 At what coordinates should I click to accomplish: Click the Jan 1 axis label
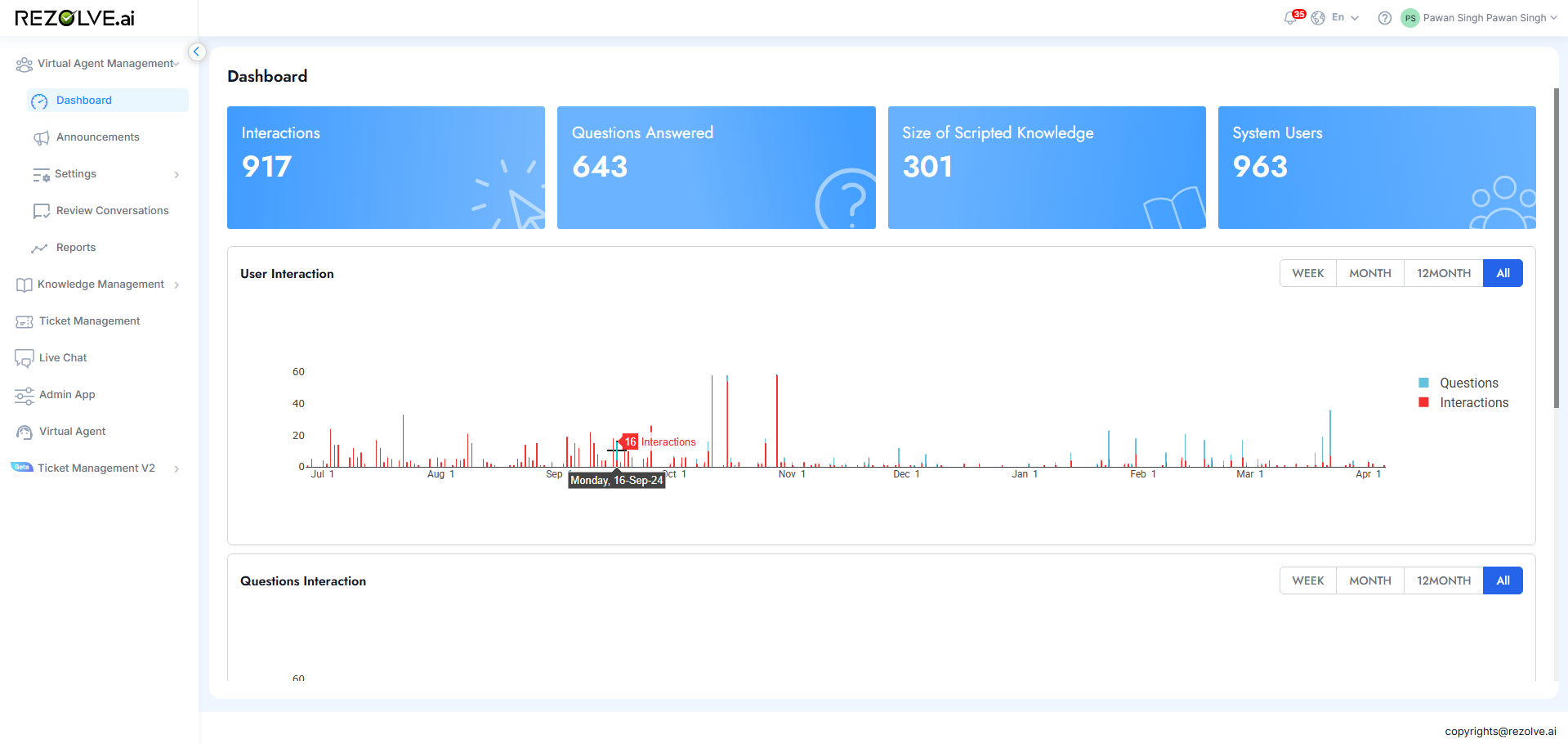[x=1025, y=474]
